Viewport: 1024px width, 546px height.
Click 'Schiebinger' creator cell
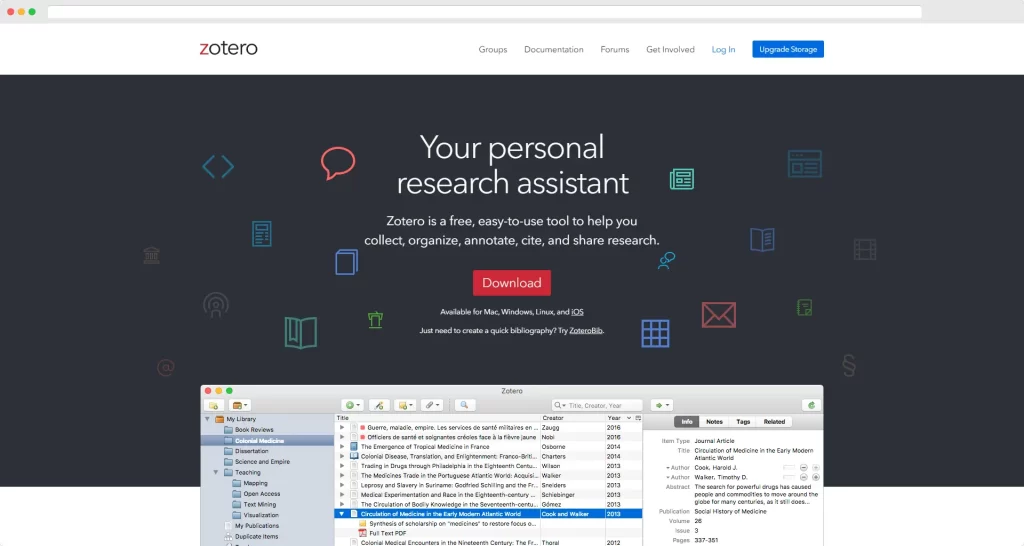point(558,495)
